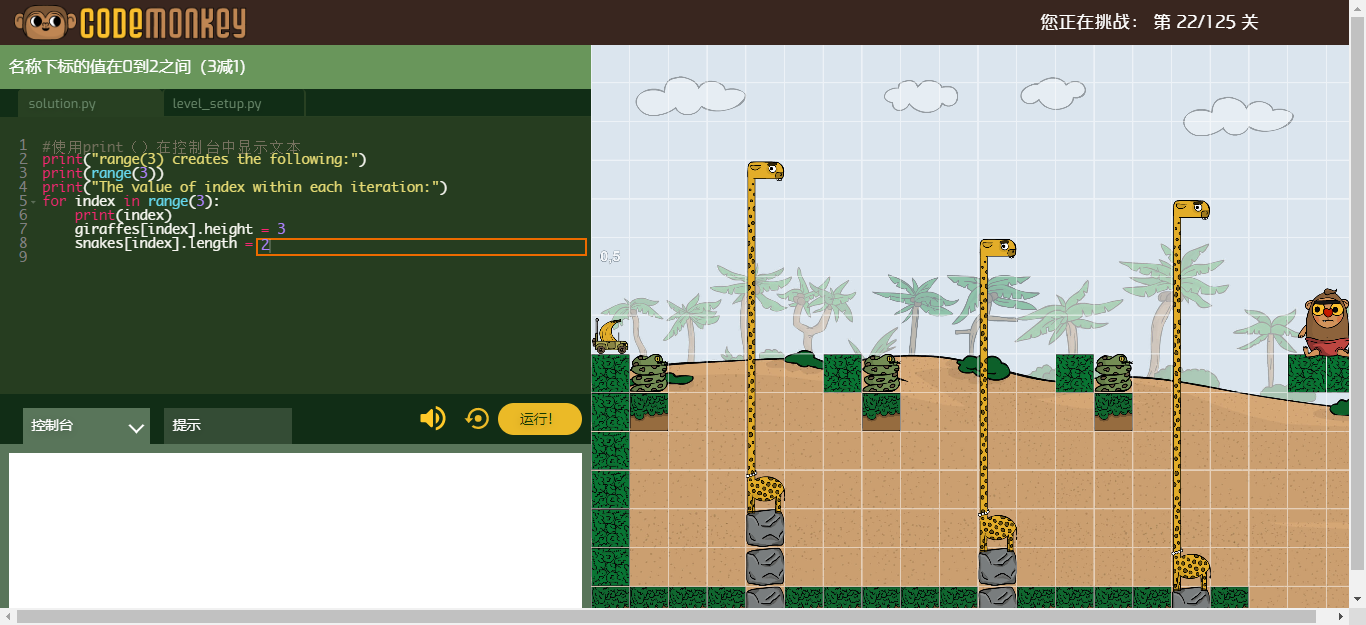
Task: Click the print(range(3)) code line
Action: click(103, 173)
